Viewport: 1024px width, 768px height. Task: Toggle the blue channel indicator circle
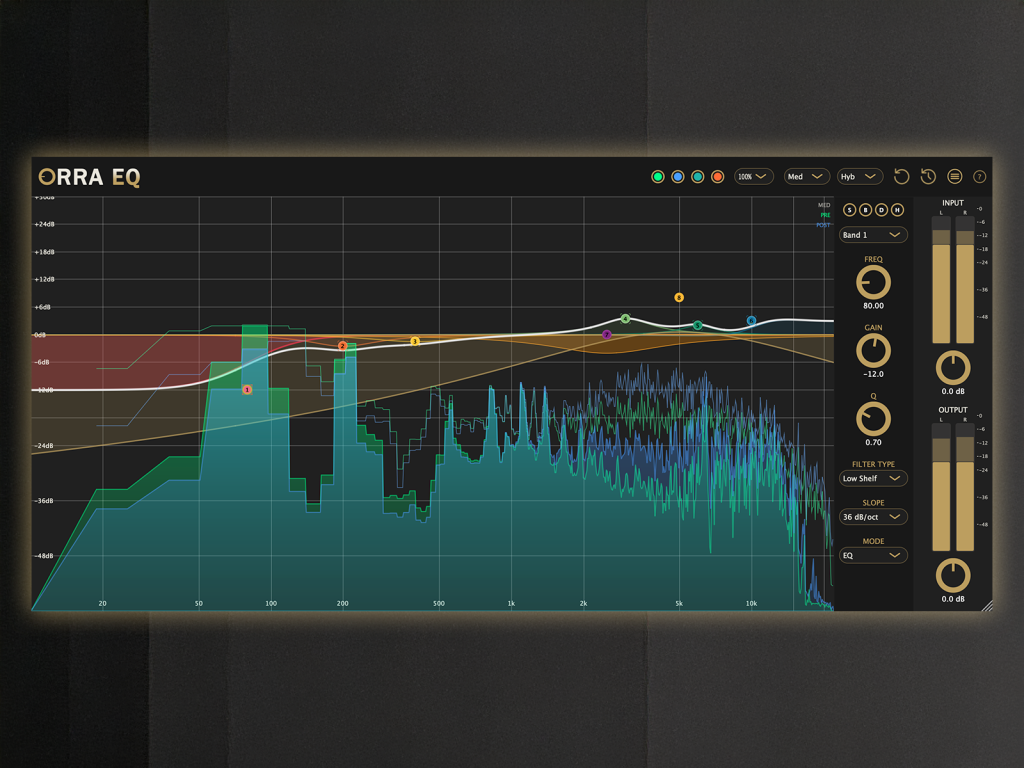click(678, 176)
